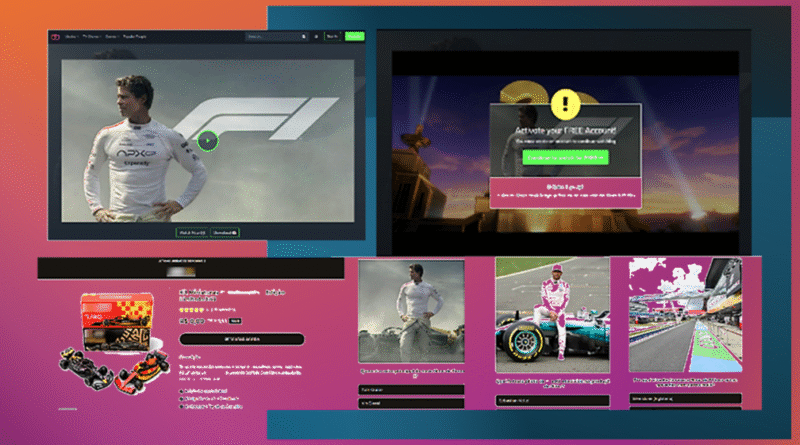Click the pink banner below the activation dialog
The image size is (800, 445).
[x=565, y=192]
